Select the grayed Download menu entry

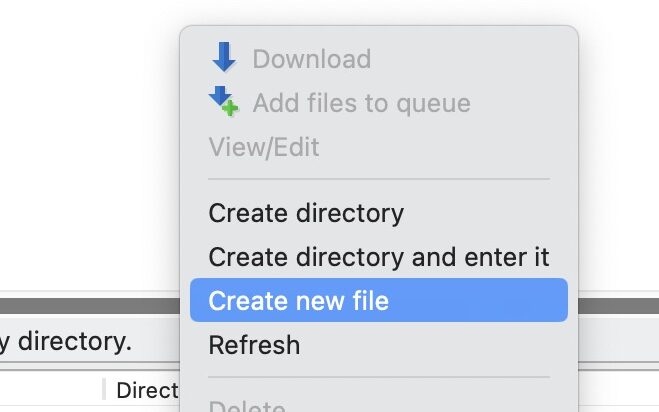click(x=379, y=58)
